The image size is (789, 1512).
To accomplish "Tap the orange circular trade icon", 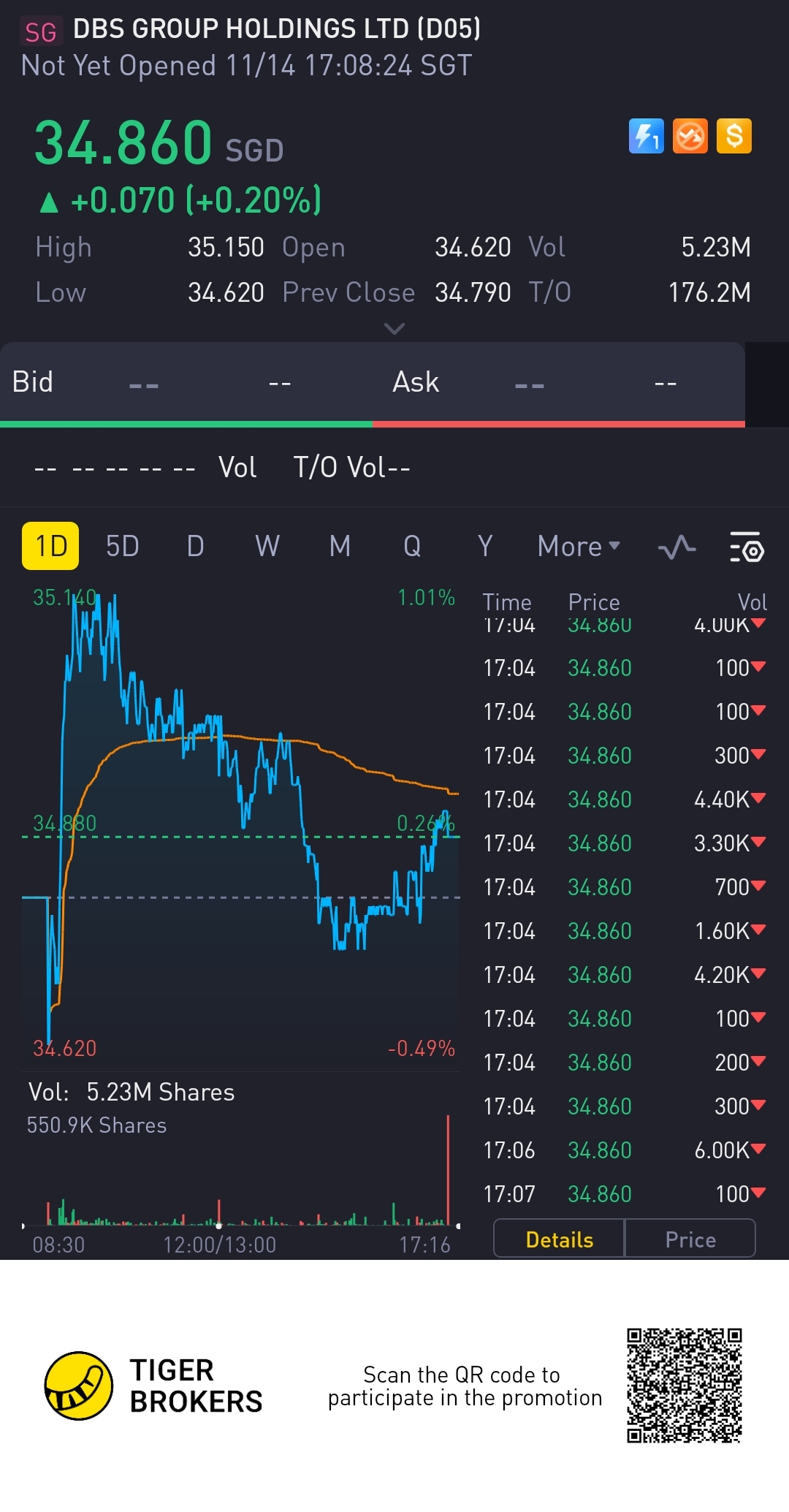I will coord(690,136).
